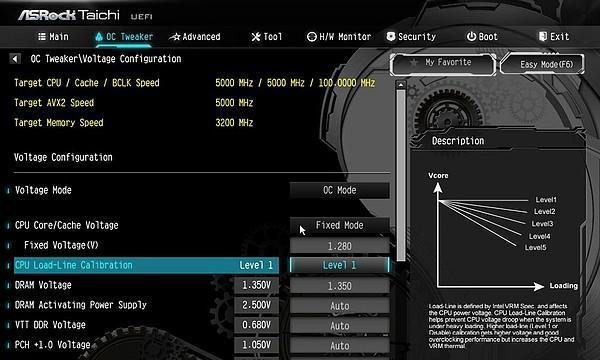
Task: Click the DRAM Voltage 1.350 input field
Action: tap(340, 286)
